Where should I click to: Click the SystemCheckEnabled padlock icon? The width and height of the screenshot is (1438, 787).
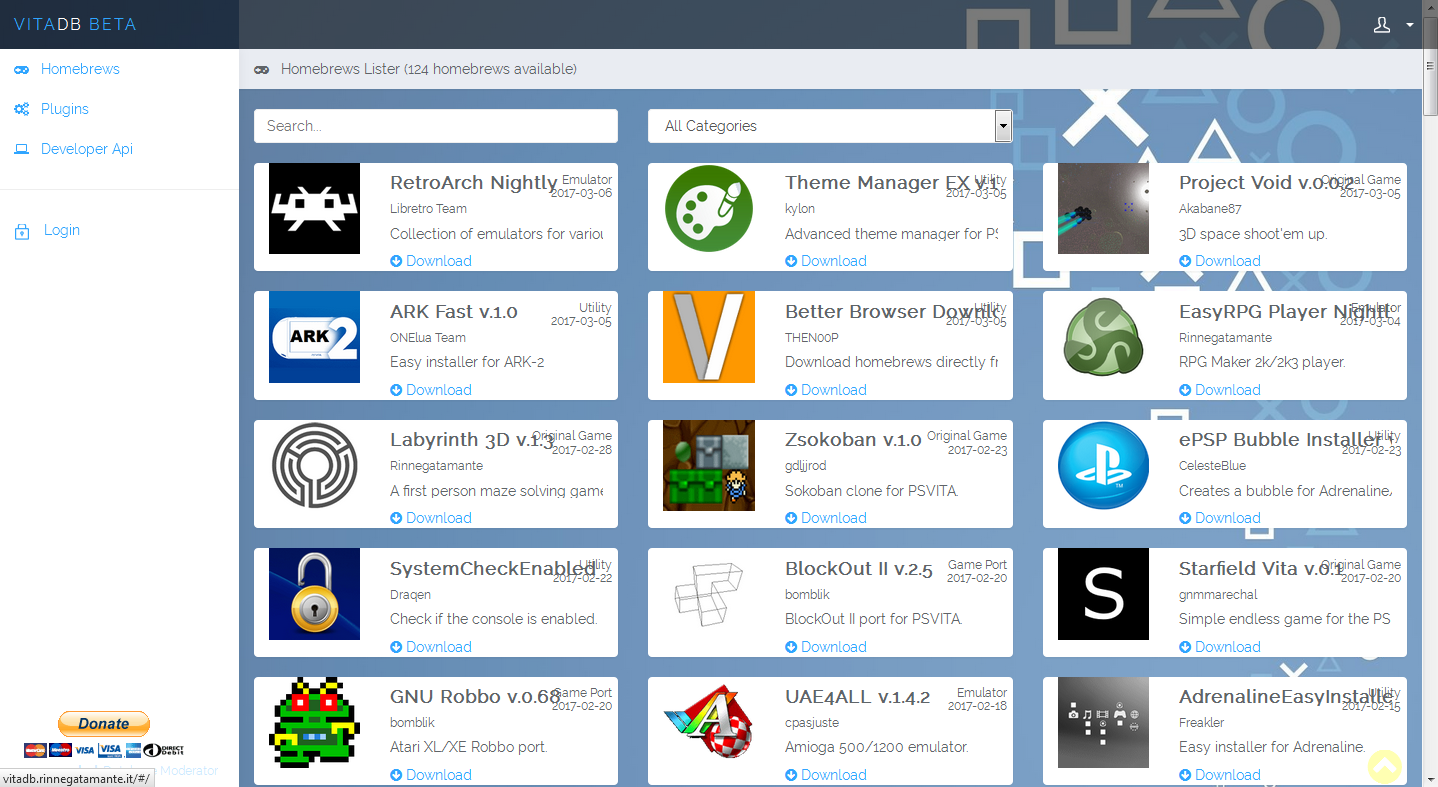[314, 594]
